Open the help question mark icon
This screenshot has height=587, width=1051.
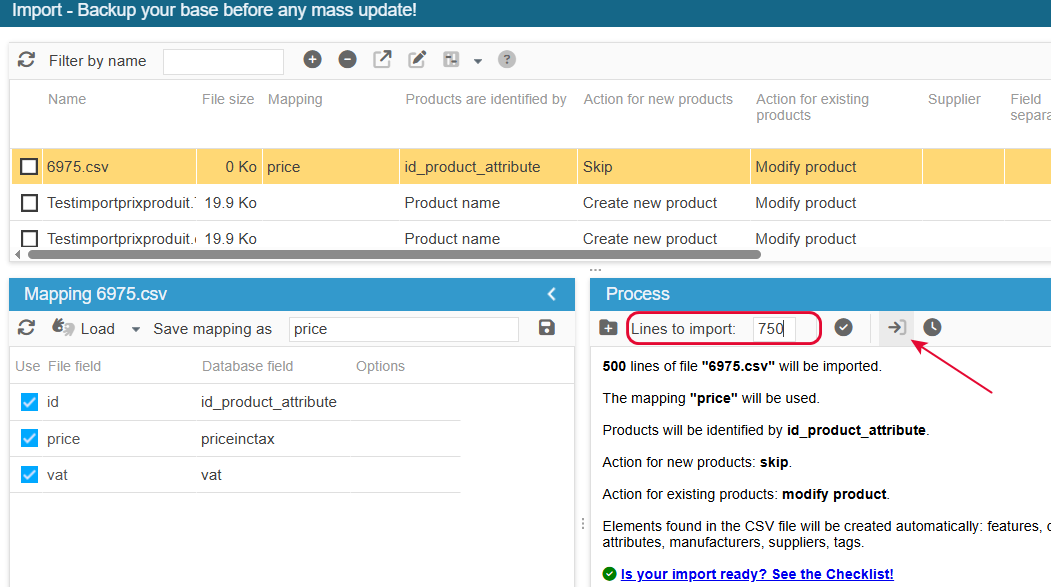pos(507,60)
